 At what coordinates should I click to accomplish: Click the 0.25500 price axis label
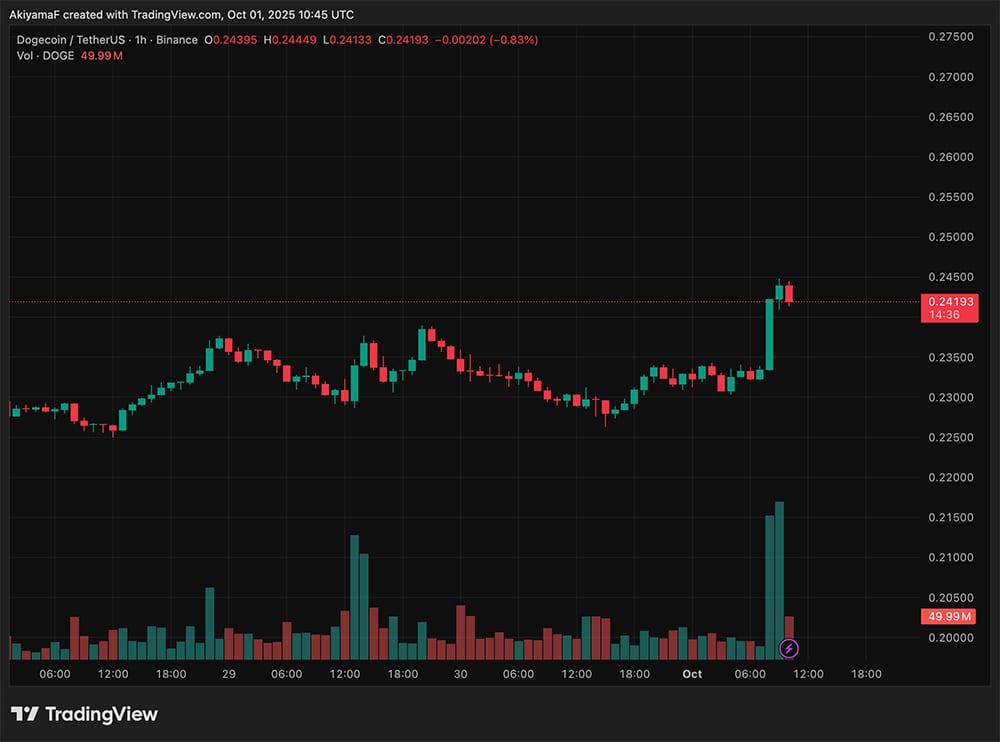click(951, 197)
